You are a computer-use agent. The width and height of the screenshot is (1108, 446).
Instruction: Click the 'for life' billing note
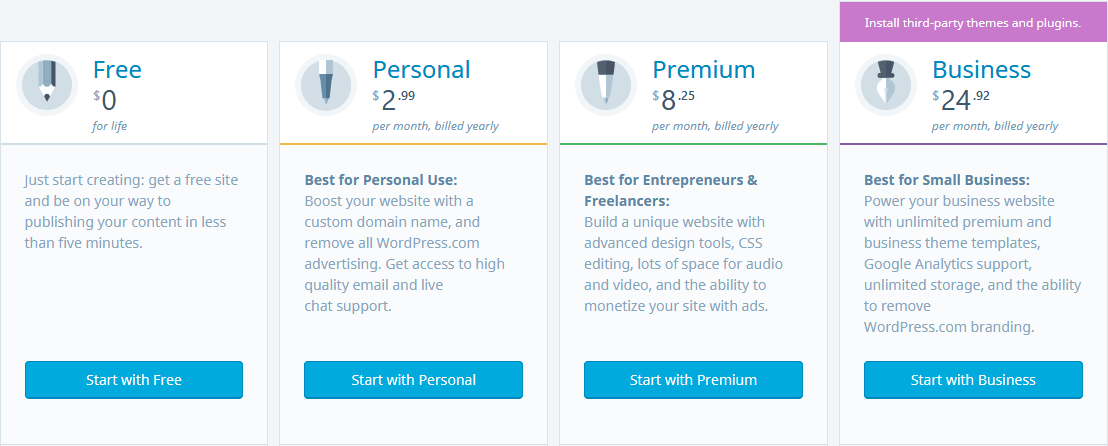110,127
